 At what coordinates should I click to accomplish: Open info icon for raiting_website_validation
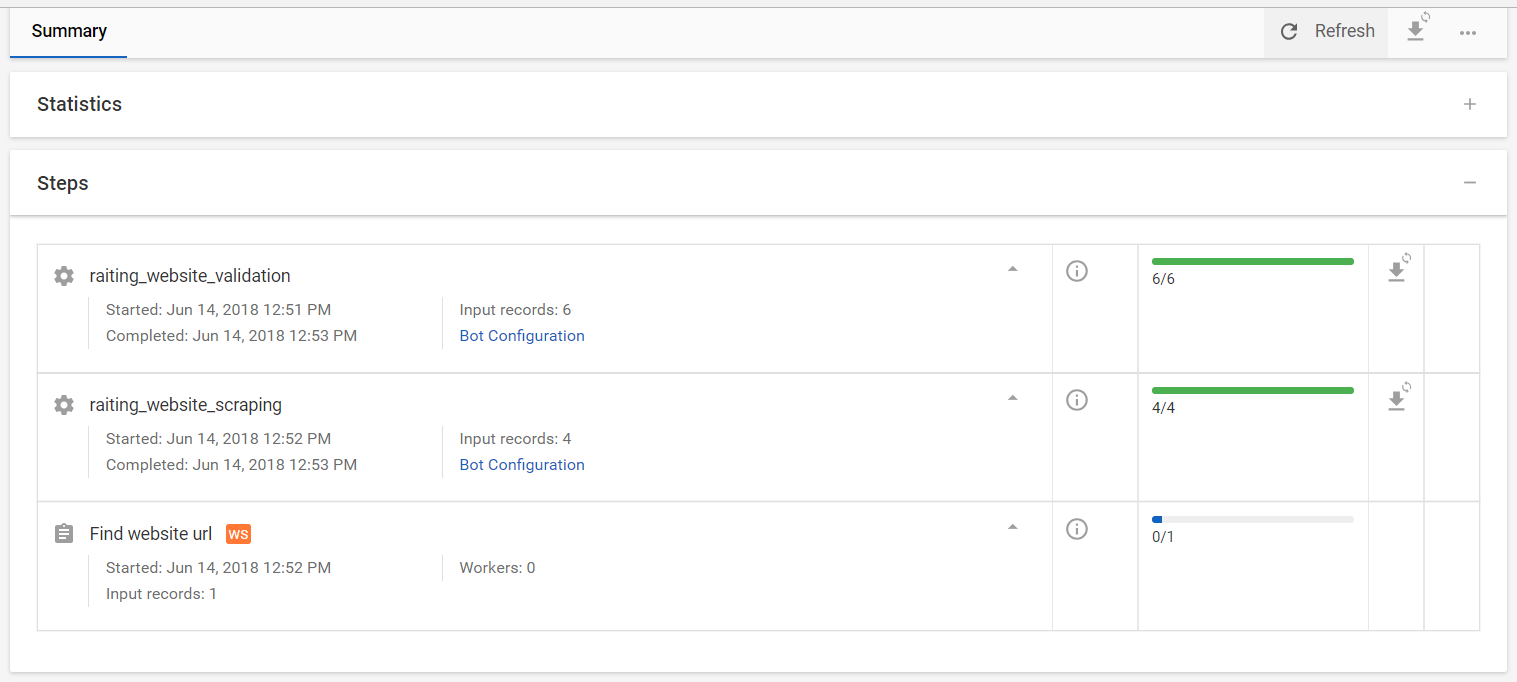point(1077,271)
